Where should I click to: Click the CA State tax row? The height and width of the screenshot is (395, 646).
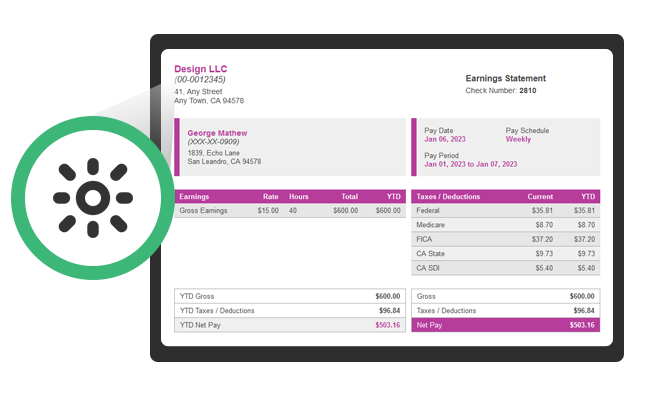point(506,254)
